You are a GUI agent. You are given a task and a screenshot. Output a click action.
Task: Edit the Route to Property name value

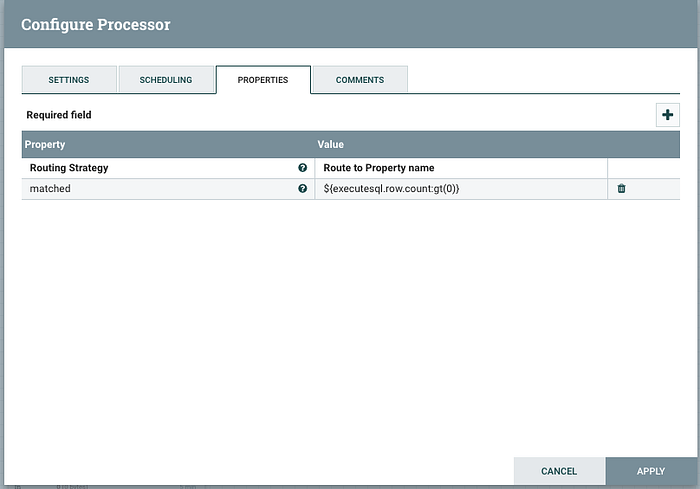click(461, 168)
